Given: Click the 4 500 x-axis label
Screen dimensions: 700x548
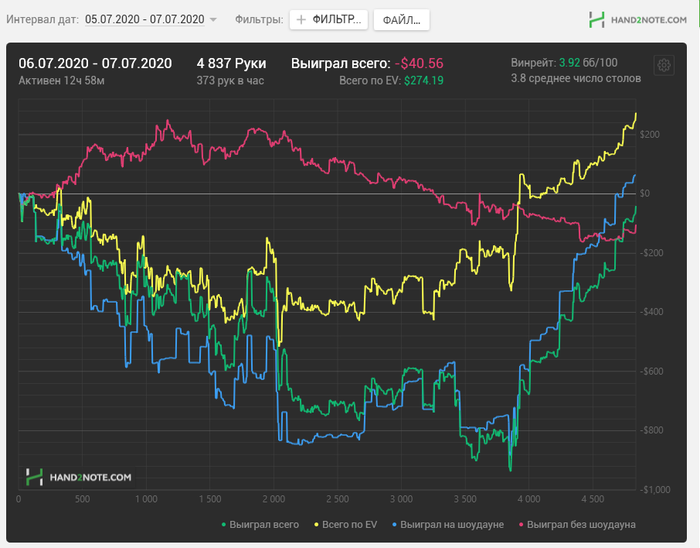Looking at the screenshot, I should point(593,499).
